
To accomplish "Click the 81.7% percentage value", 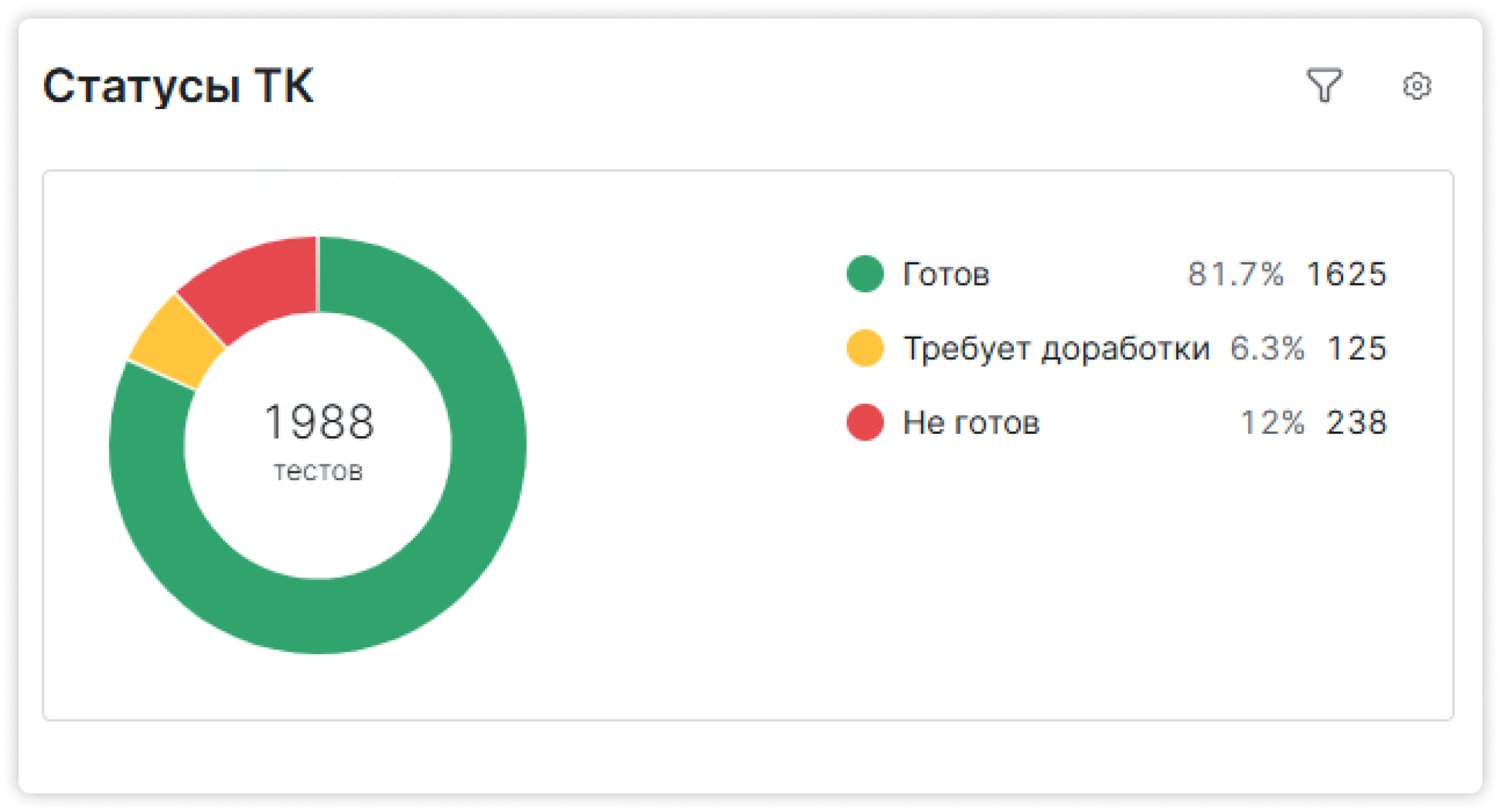I will tap(1235, 274).
